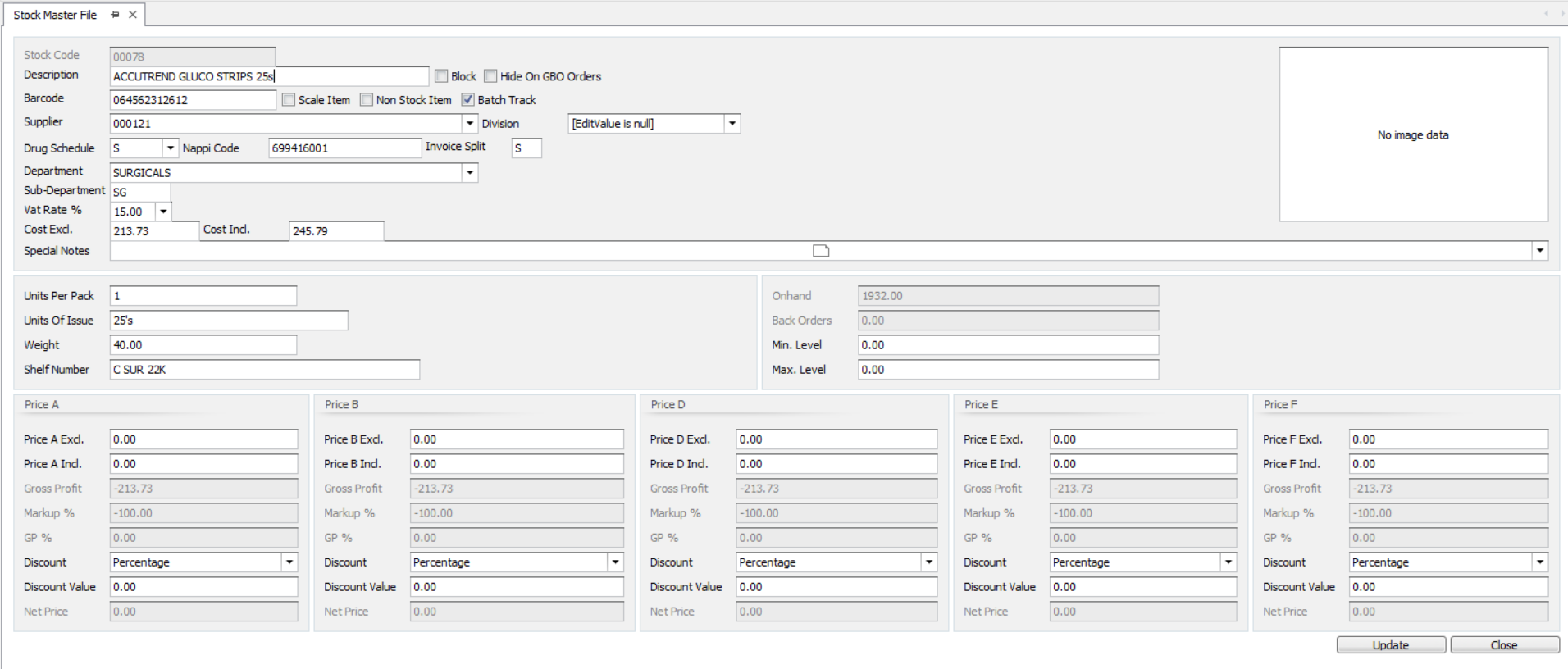
Task: Click the Barcode input field
Action: (x=193, y=100)
